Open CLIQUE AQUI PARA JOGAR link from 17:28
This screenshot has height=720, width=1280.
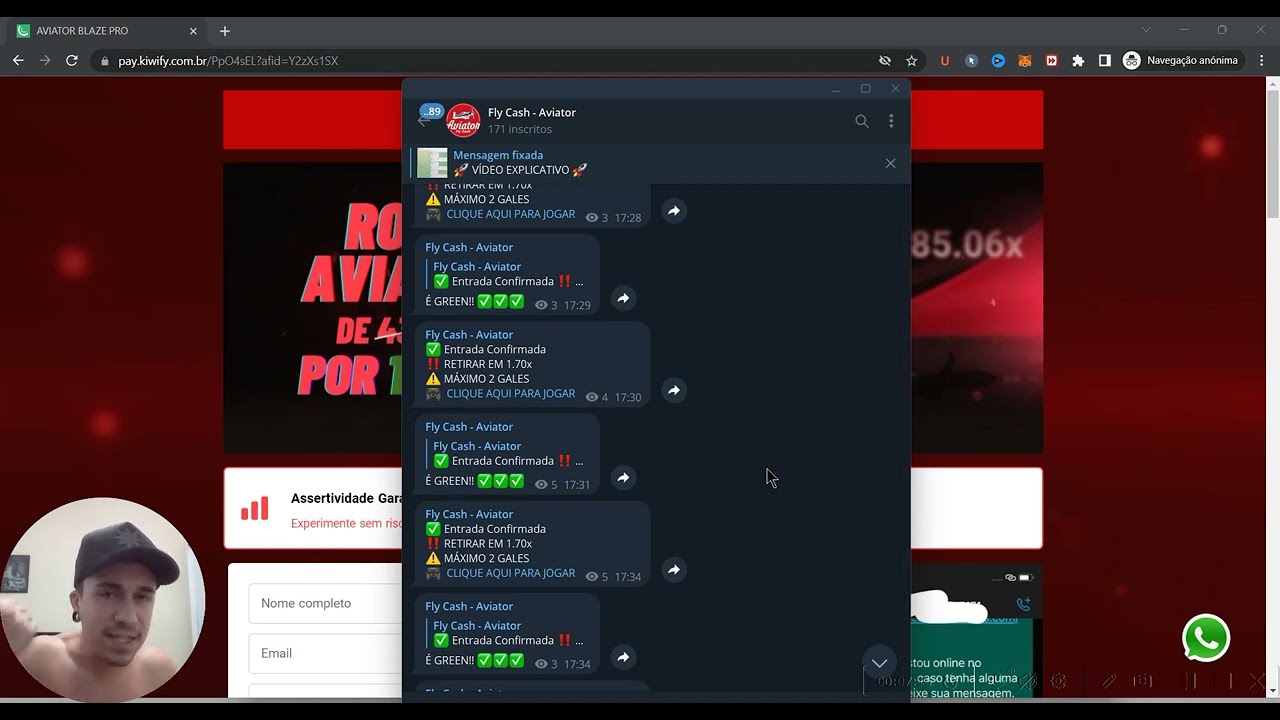[510, 214]
